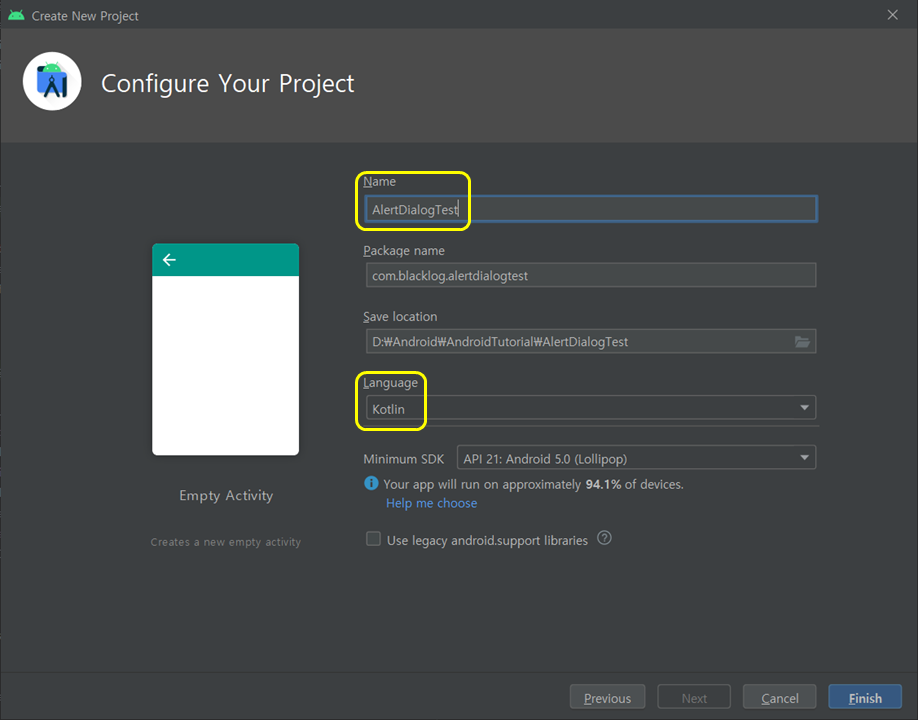Click the Package name input field
The height and width of the screenshot is (720, 918).
coord(591,275)
